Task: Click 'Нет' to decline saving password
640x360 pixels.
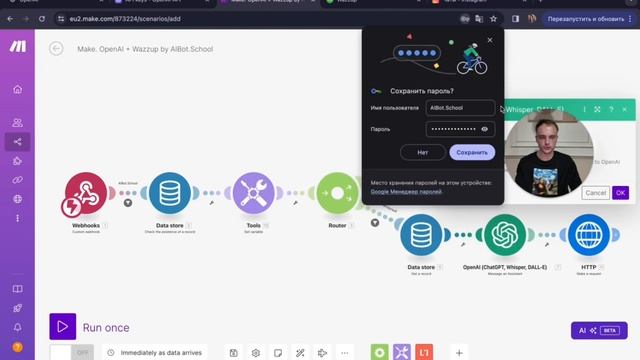Action: pos(422,152)
